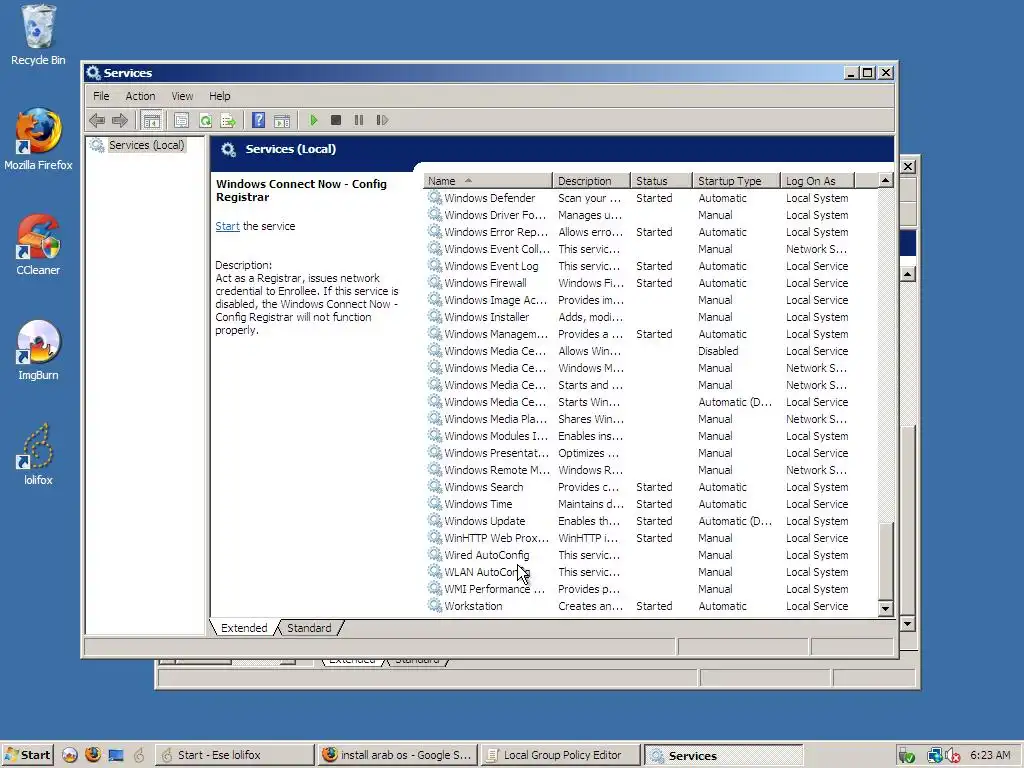This screenshot has width=1024, height=768.
Task: Select WLAN AutoConfig service row
Action: coord(650,571)
